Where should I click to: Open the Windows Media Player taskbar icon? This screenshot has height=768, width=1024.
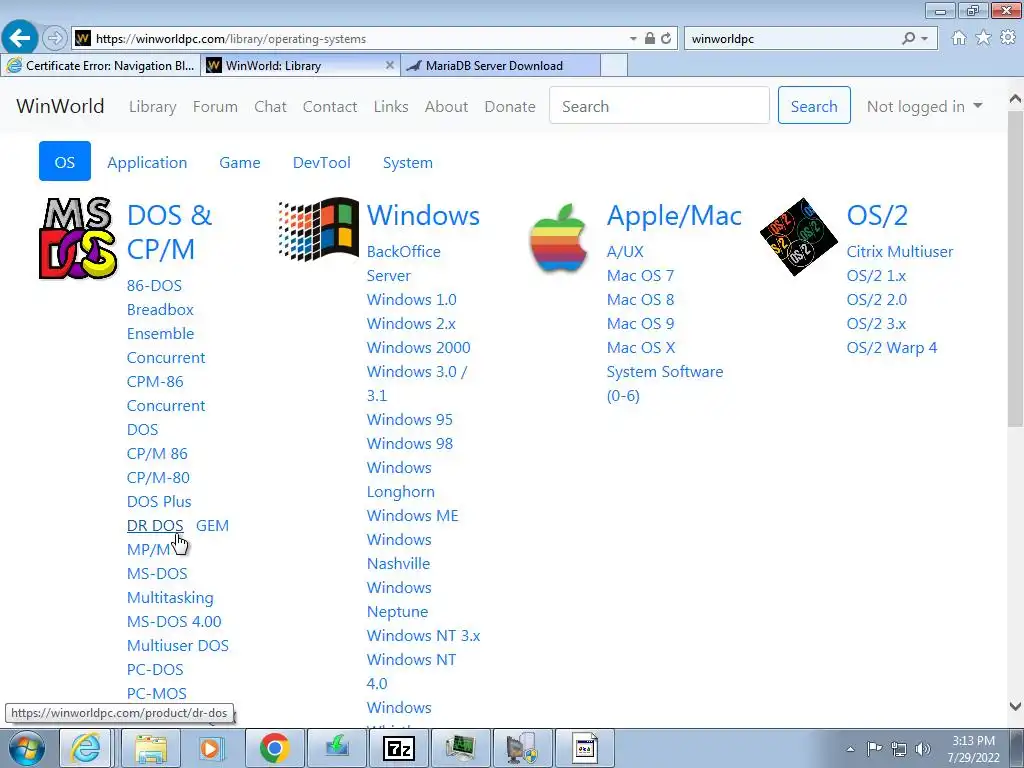[x=211, y=748]
